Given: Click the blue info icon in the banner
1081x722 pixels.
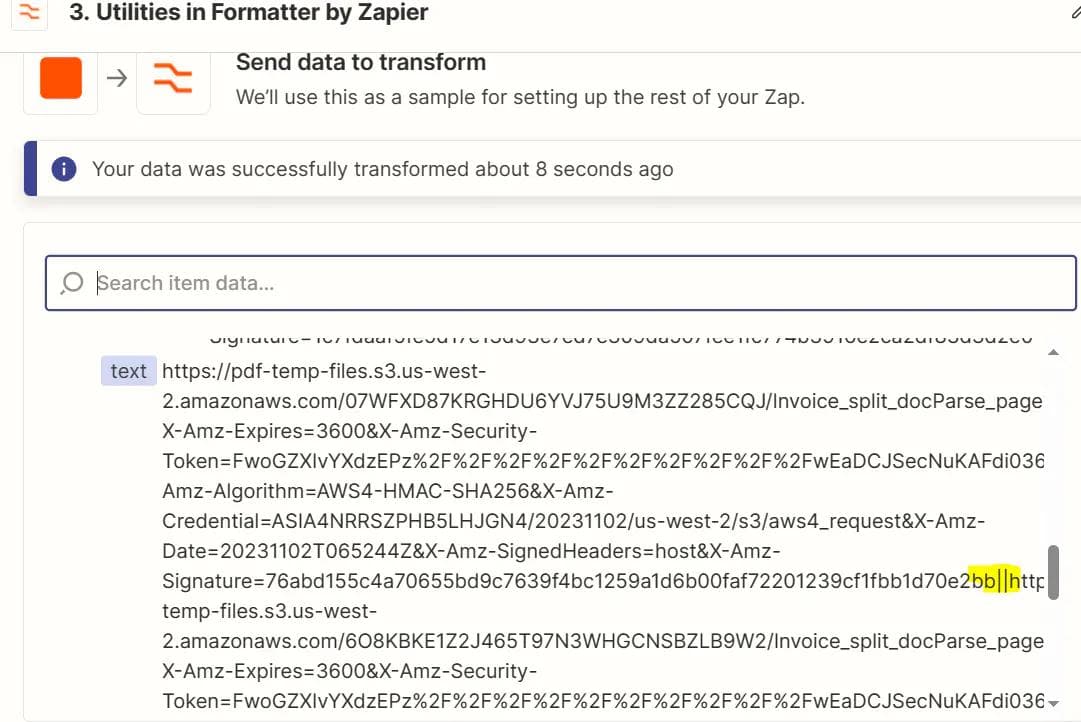Looking at the screenshot, I should click(62, 168).
